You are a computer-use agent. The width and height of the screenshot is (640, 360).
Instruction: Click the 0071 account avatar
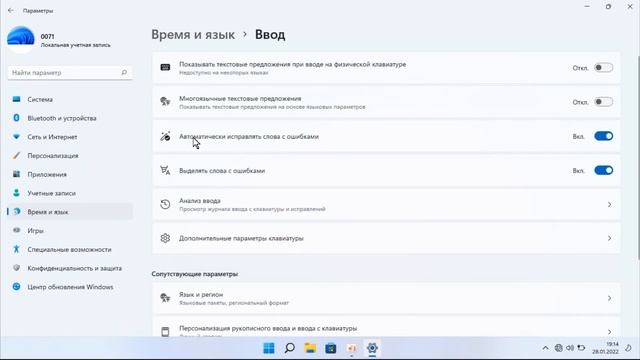tap(20, 40)
